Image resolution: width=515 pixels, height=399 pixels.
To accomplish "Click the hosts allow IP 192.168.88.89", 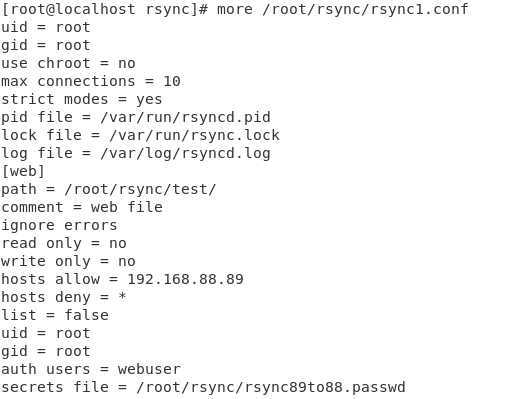I will coord(186,279).
